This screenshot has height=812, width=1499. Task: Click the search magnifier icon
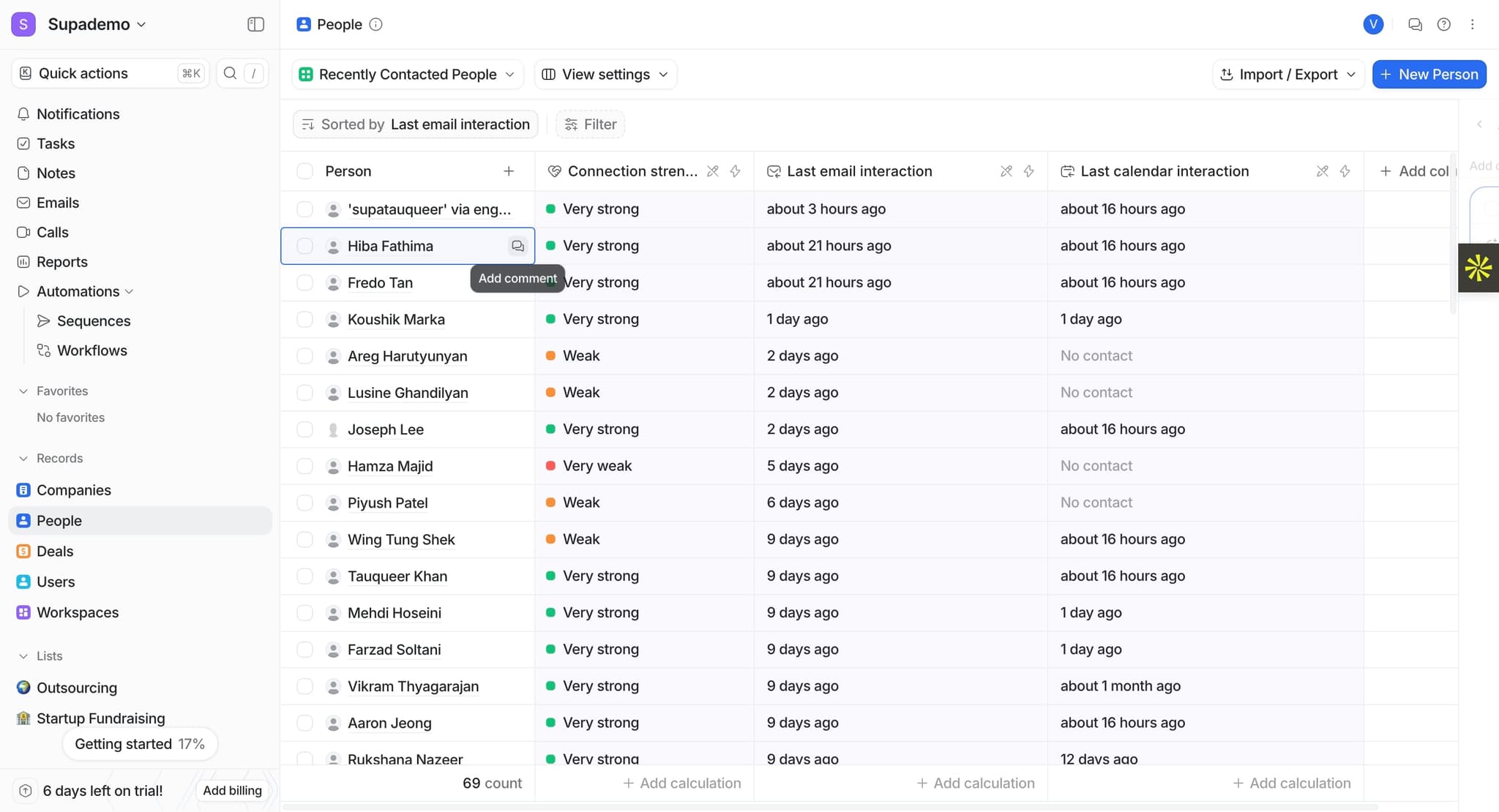[x=230, y=73]
